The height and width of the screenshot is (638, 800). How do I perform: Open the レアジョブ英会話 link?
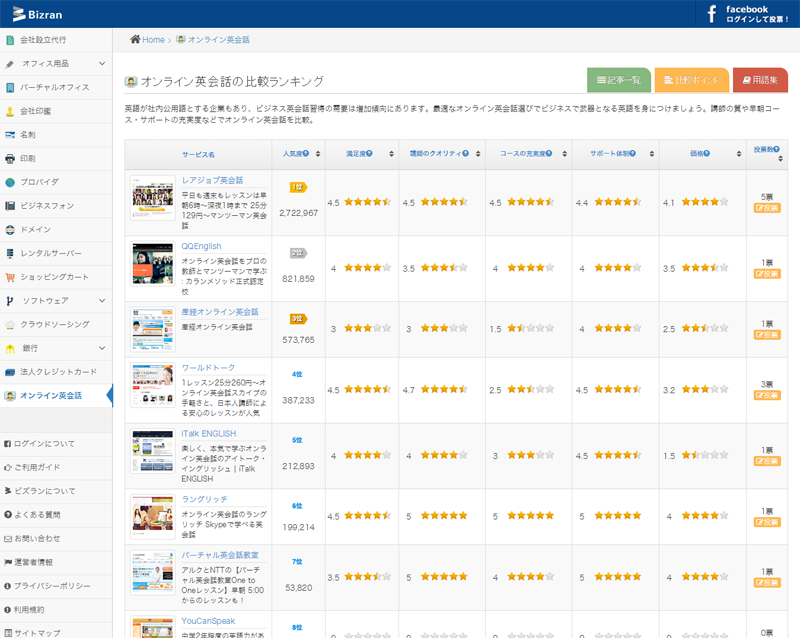(212, 180)
